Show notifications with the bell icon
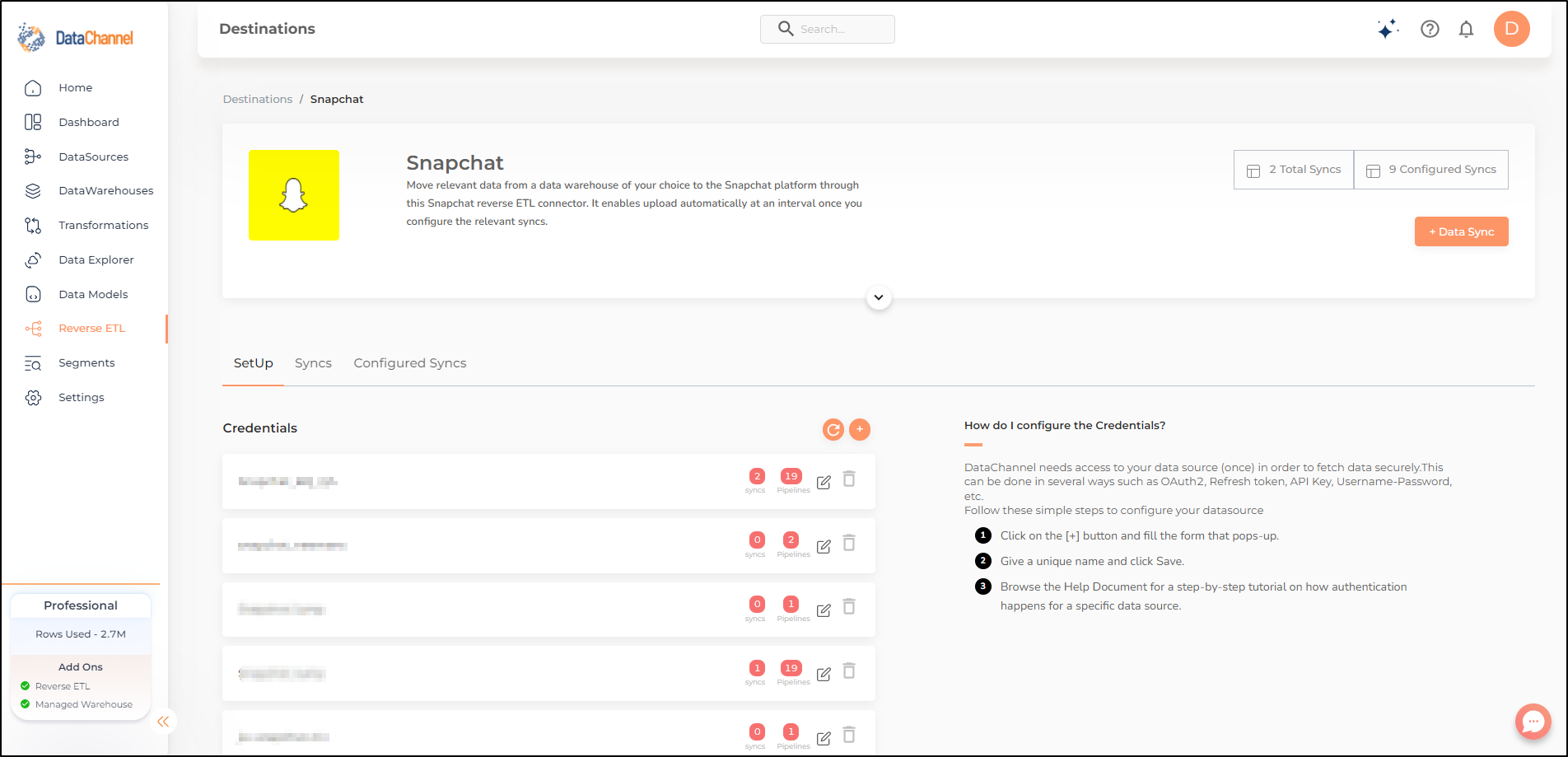 tap(1466, 30)
